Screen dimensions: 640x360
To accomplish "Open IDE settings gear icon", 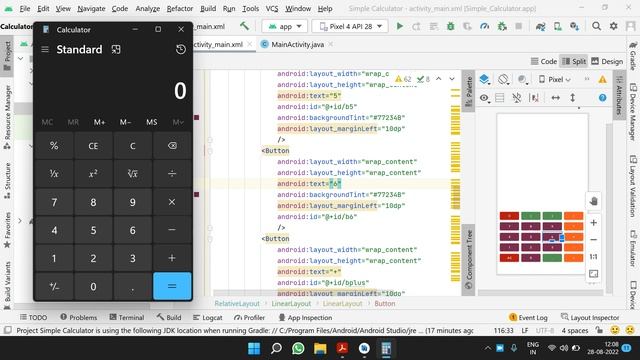I will [613, 26].
